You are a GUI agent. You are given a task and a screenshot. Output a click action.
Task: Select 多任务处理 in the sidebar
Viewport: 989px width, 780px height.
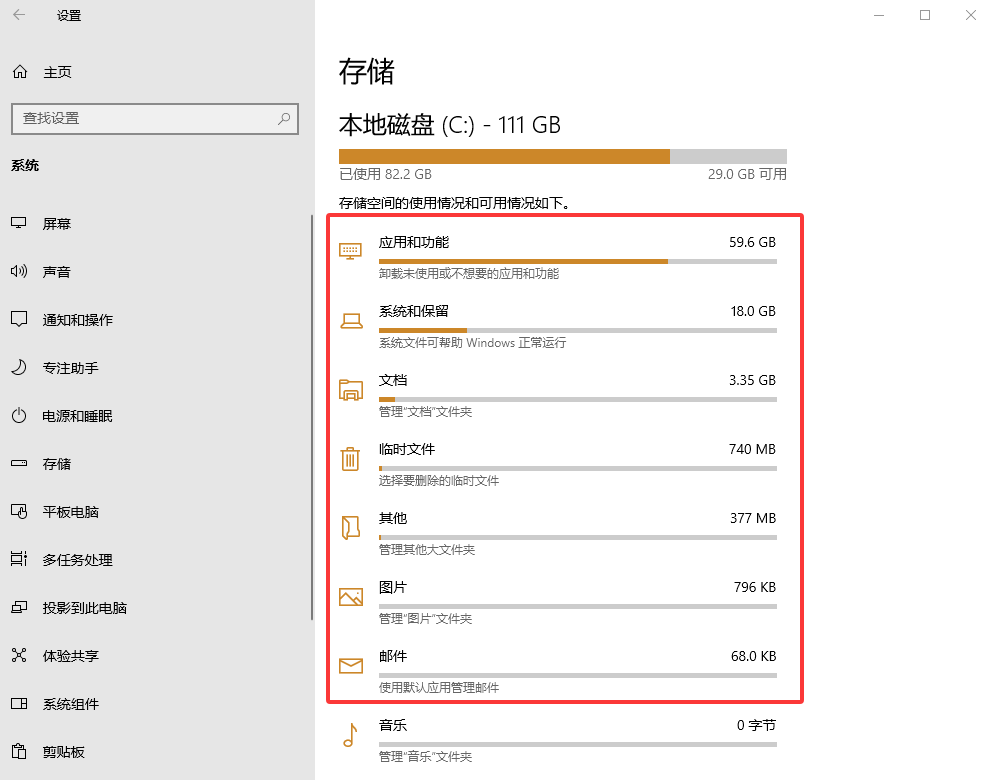(77, 560)
